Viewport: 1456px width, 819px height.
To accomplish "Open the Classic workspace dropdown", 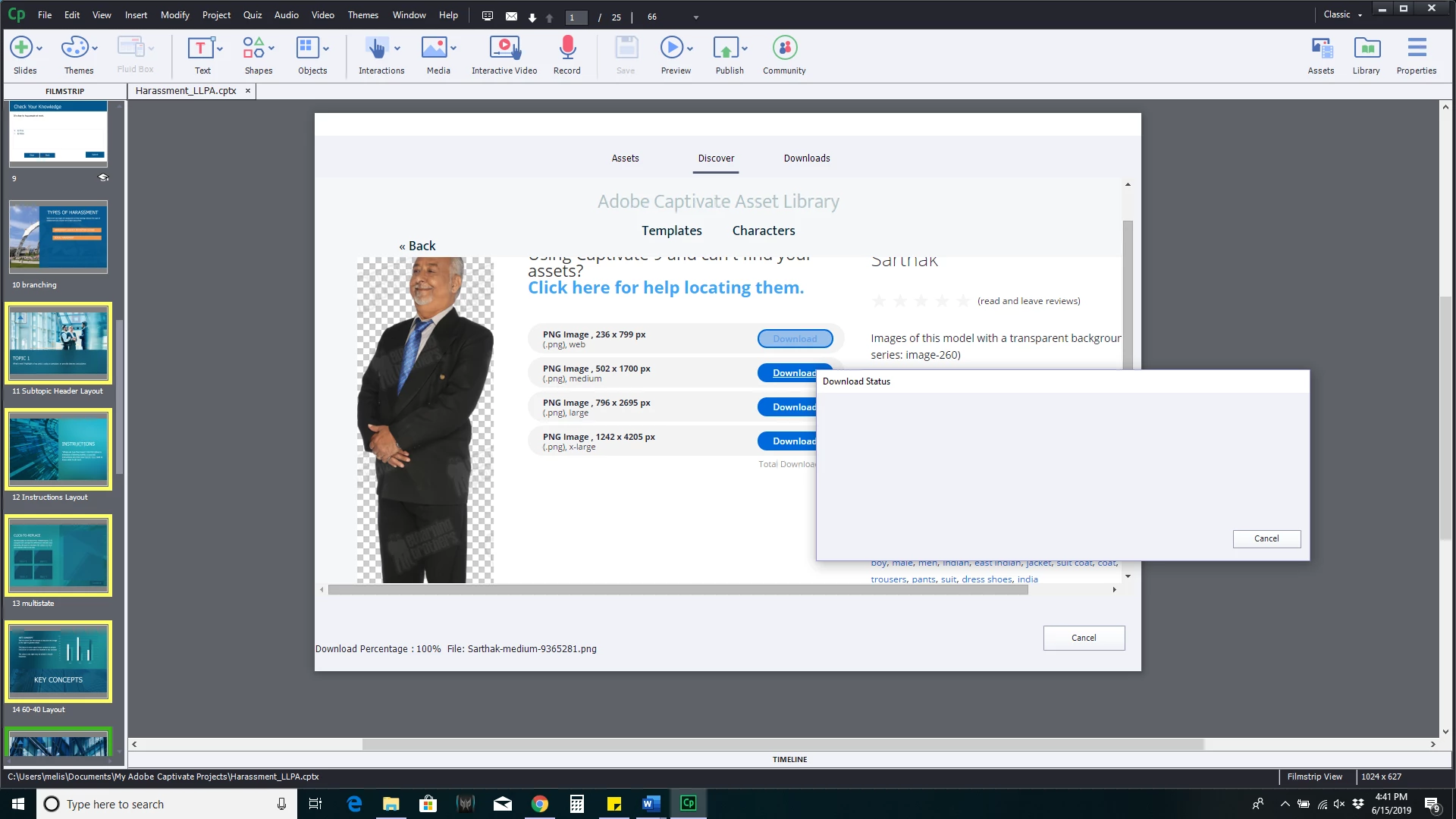I will coord(1342,14).
